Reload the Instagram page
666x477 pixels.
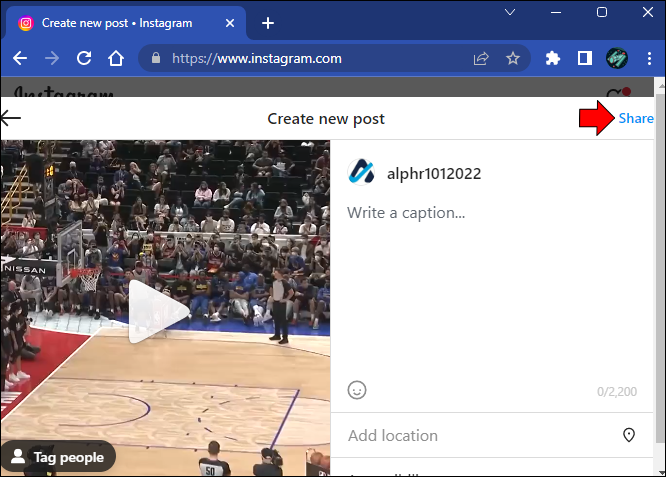click(x=83, y=58)
